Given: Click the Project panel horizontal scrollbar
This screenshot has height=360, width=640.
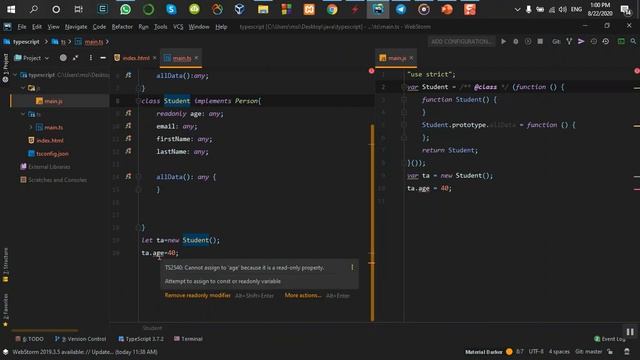Looking at the screenshot, I should pyautogui.click(x=45, y=330).
